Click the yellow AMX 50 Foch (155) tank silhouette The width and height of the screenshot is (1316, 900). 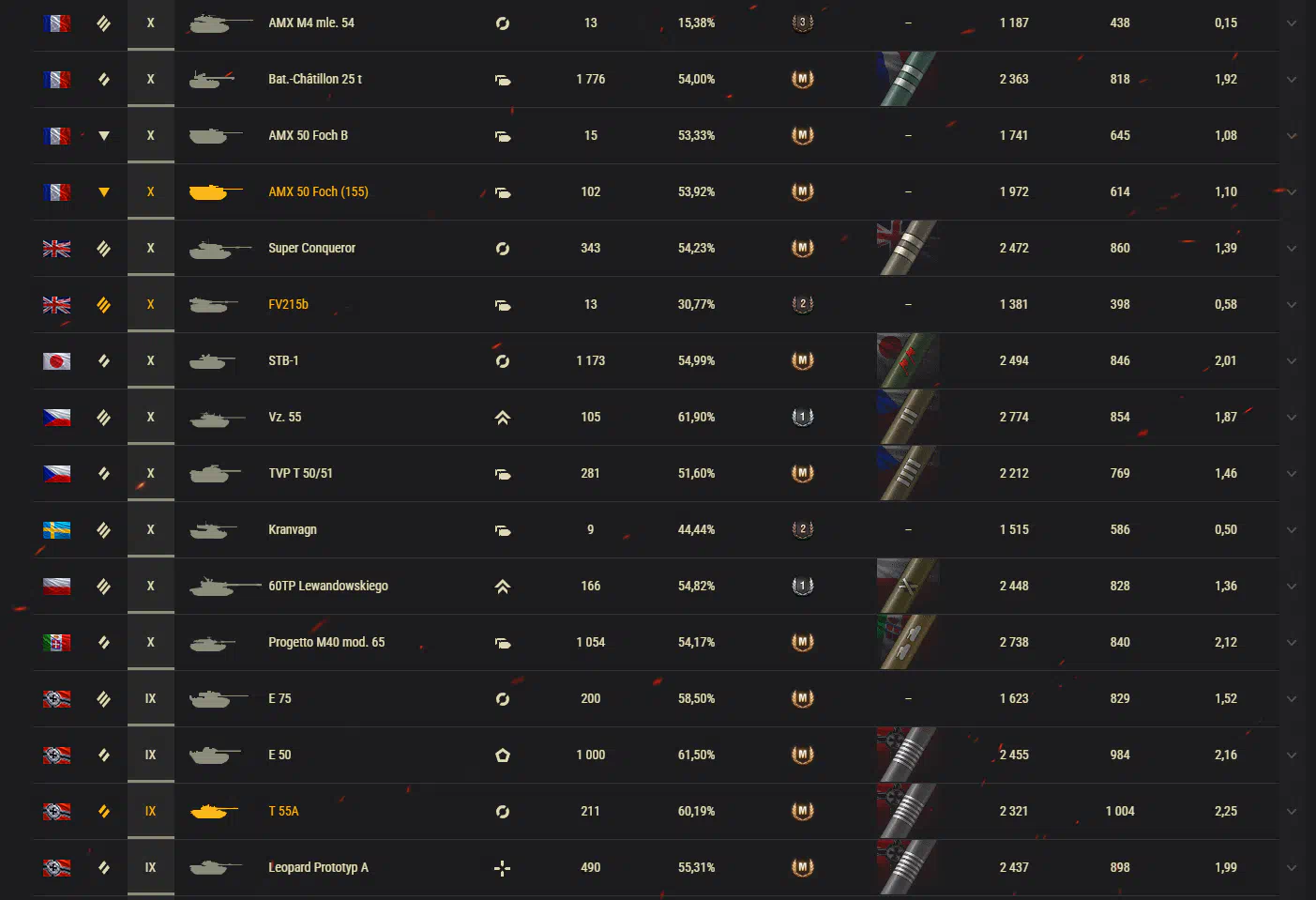208,192
